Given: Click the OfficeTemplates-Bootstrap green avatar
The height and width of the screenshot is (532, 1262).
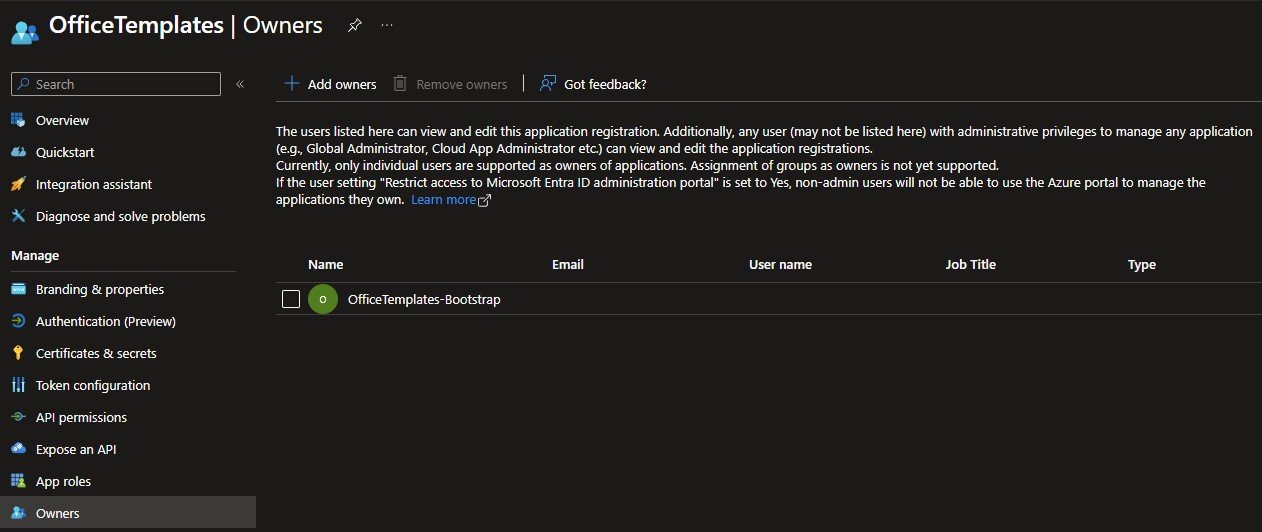Looking at the screenshot, I should [x=322, y=299].
